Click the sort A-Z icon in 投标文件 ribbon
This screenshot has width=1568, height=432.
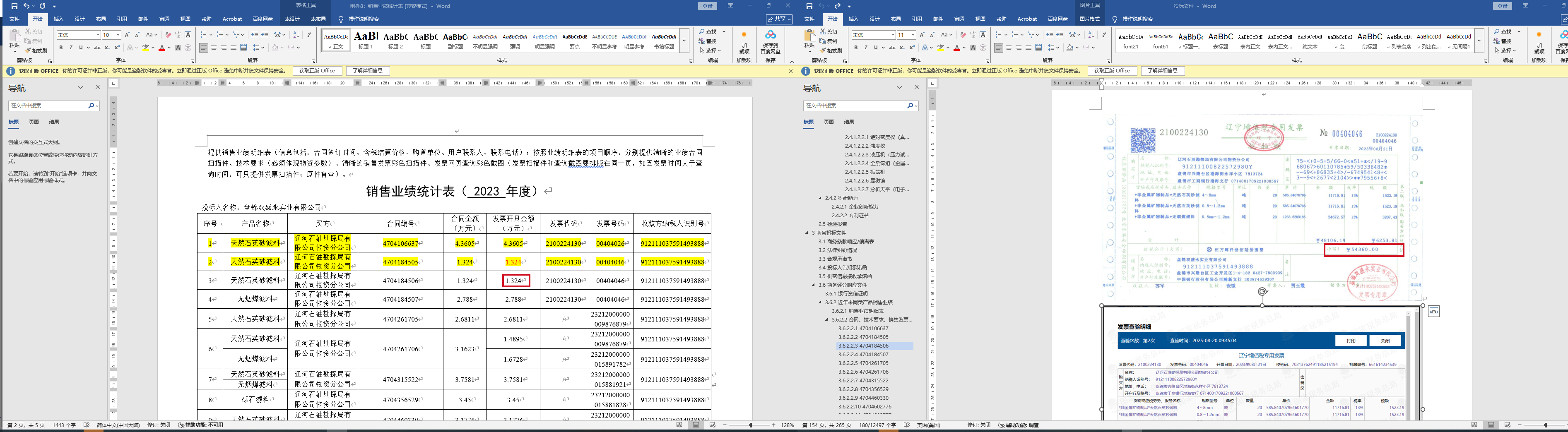pyautogui.click(x=1091, y=35)
